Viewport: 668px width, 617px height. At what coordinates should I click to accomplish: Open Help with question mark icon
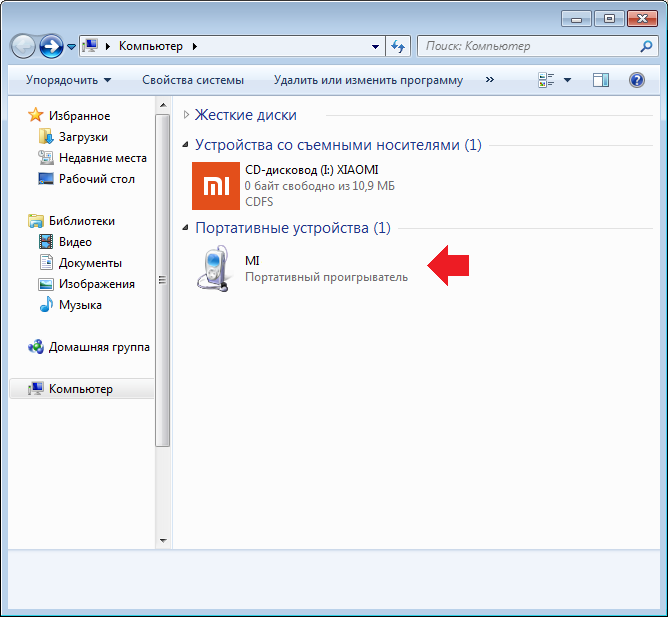tap(636, 80)
